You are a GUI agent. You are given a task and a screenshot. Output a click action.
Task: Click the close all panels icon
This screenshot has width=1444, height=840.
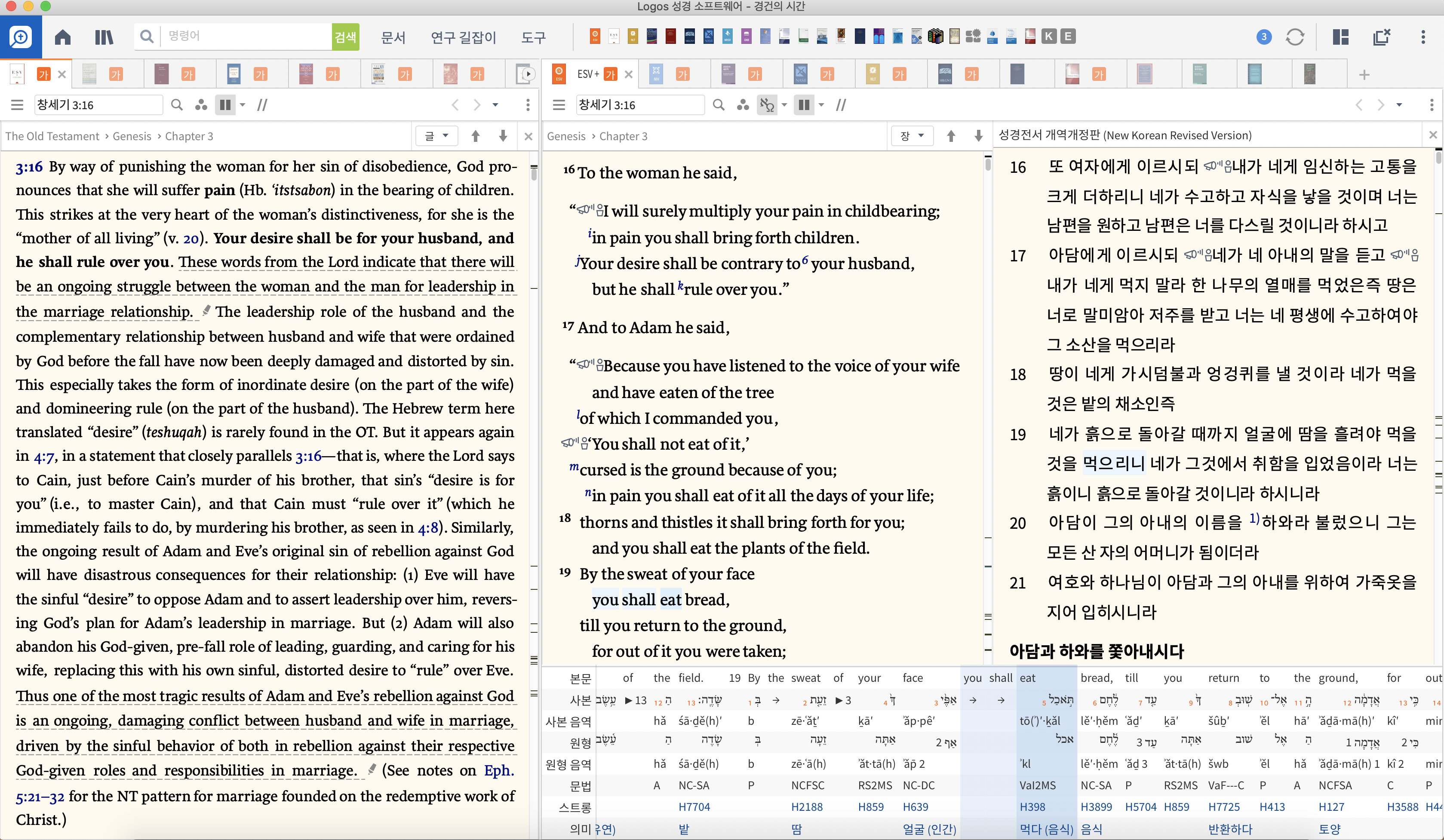tap(1382, 37)
